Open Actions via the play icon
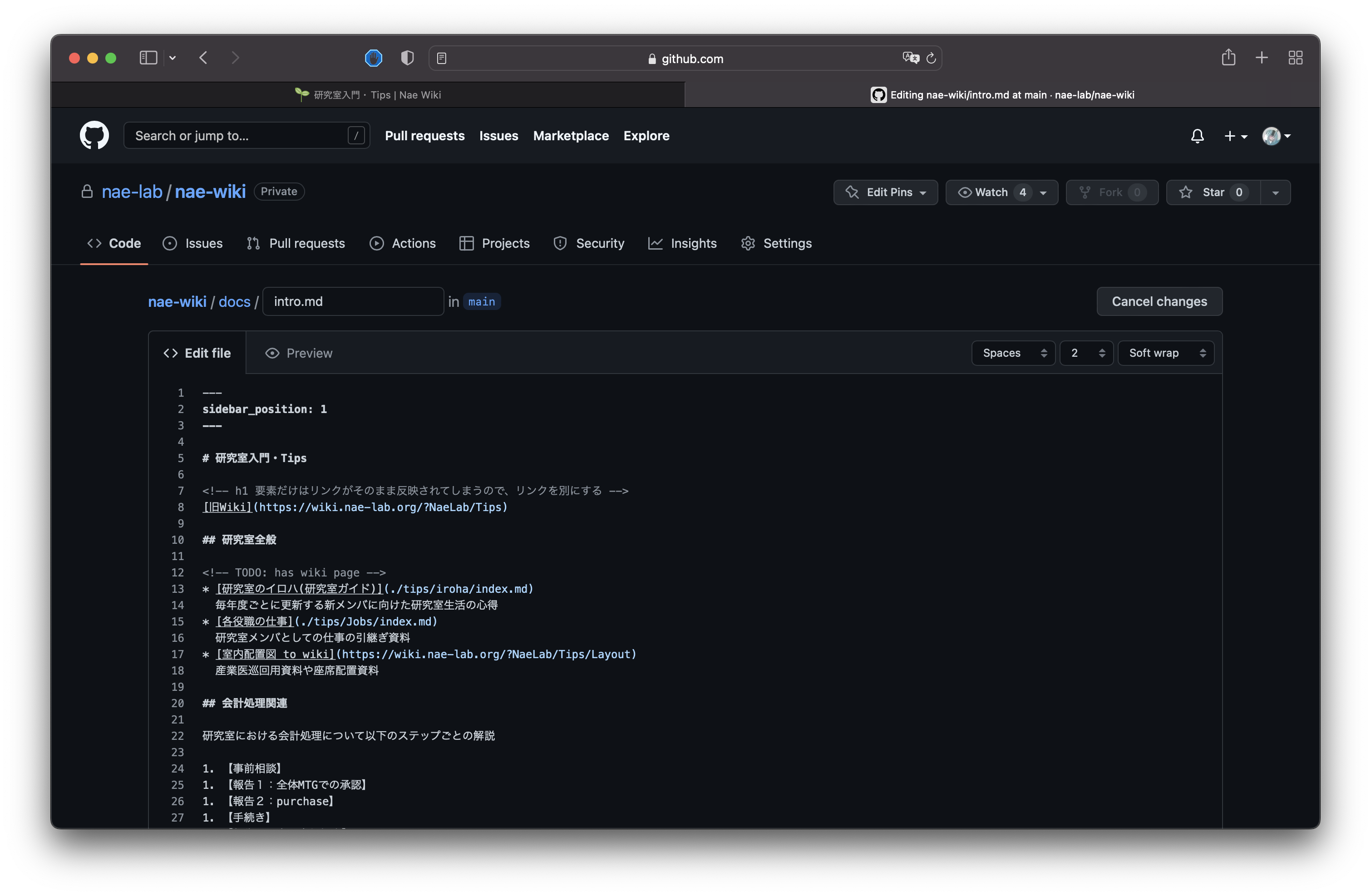 377,243
